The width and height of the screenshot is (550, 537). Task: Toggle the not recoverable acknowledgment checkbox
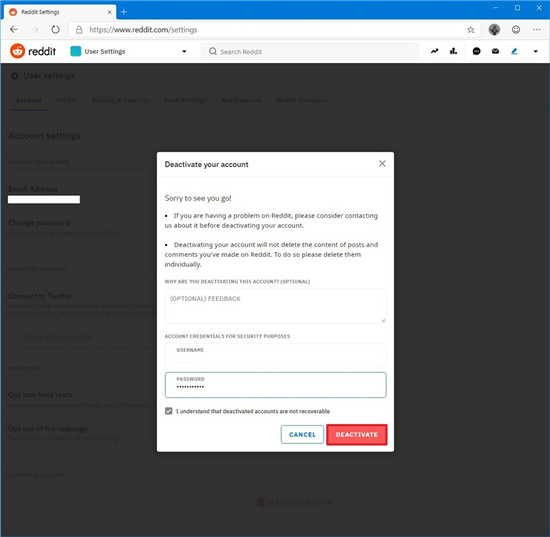169,411
